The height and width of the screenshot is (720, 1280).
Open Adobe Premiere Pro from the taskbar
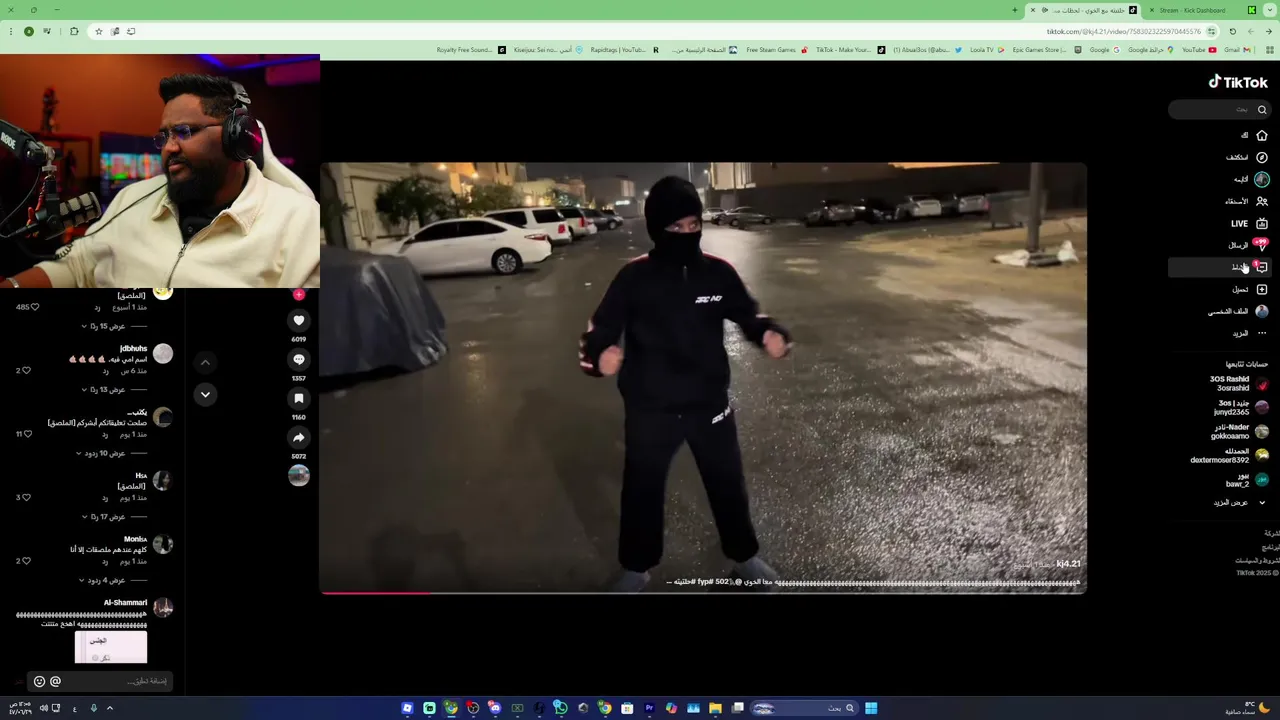tap(649, 708)
